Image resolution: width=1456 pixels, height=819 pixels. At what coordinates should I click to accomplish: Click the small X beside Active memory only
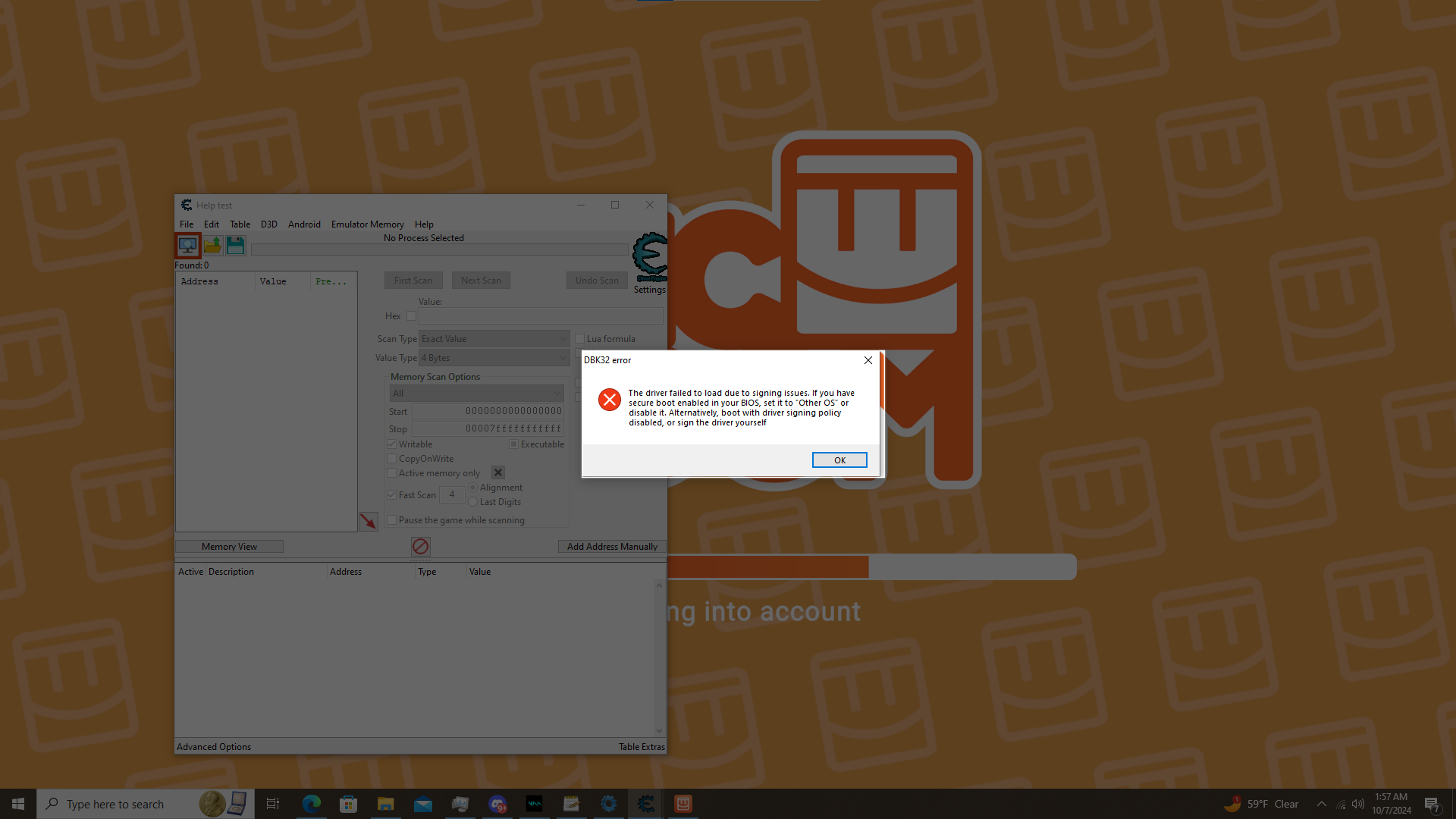498,473
